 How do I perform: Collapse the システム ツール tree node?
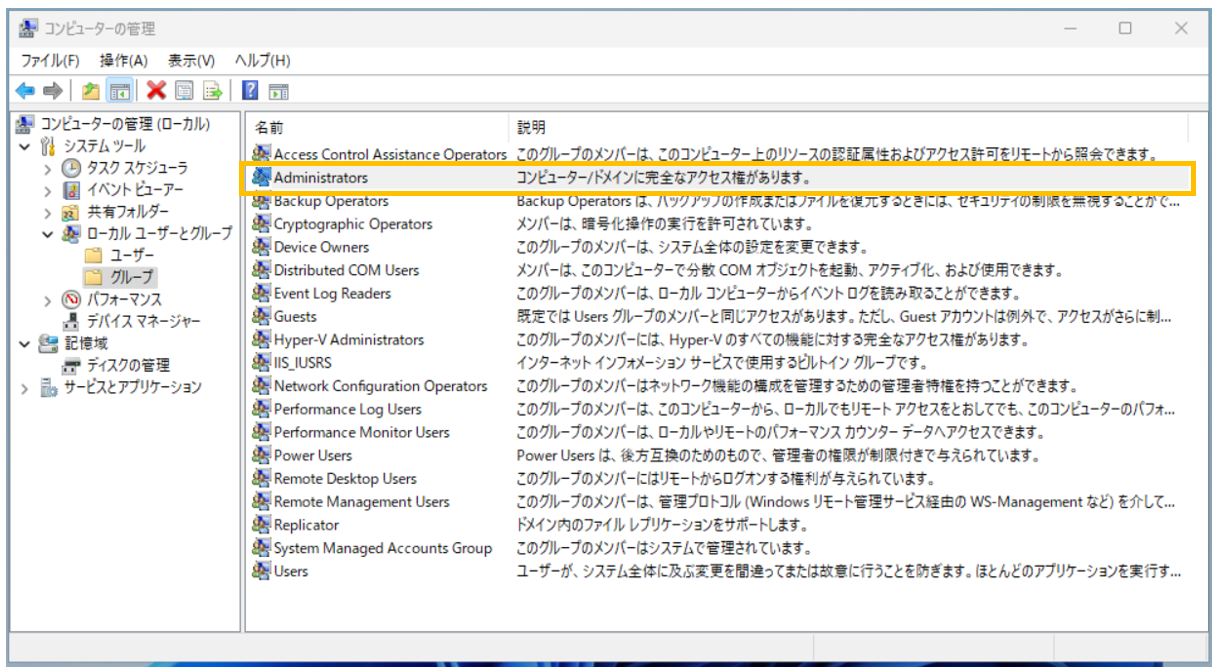(25, 146)
